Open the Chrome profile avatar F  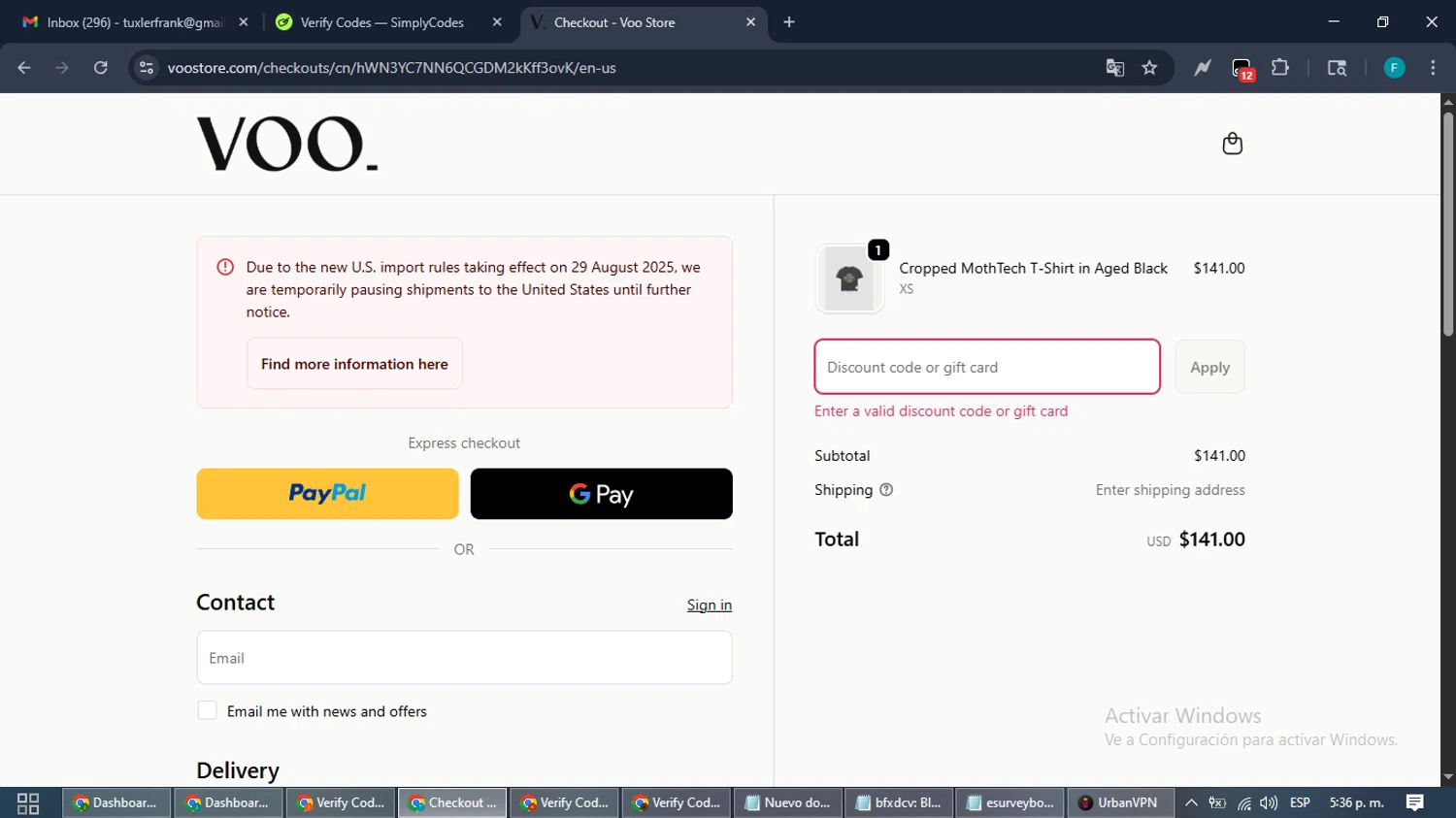[1394, 68]
